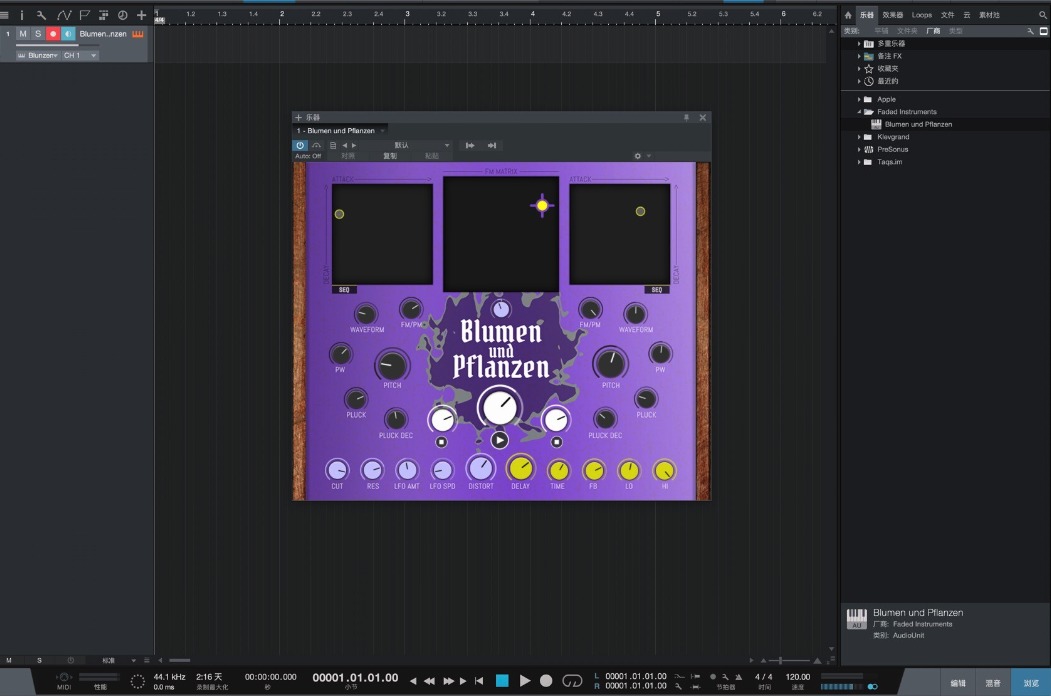This screenshot has height=696, width=1051.
Task: Toggle the monitor button on the track
Action: pyautogui.click(x=68, y=34)
